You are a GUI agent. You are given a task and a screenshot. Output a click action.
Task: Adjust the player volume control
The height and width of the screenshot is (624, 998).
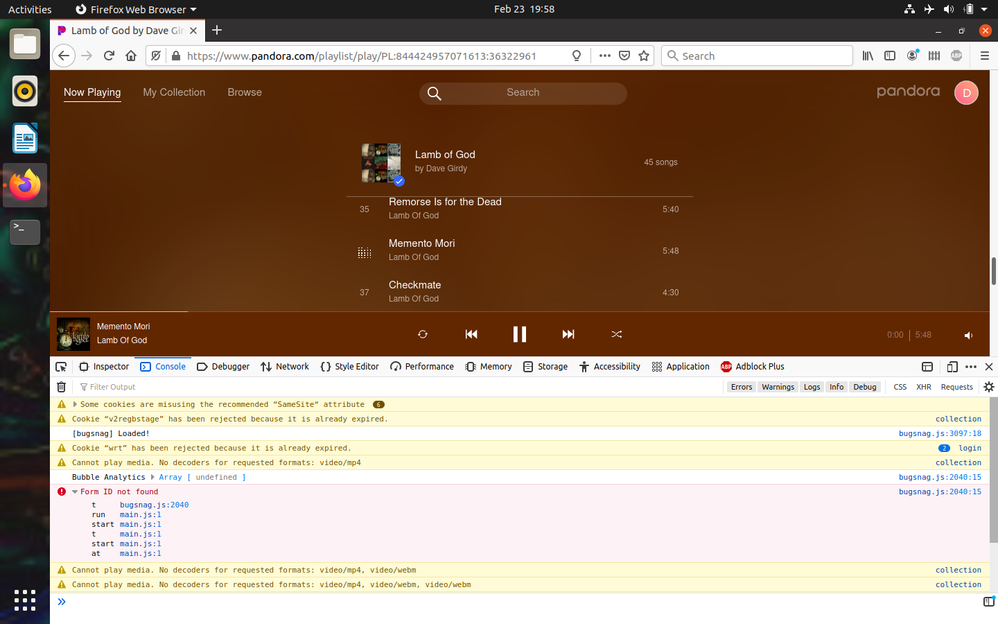[967, 334]
